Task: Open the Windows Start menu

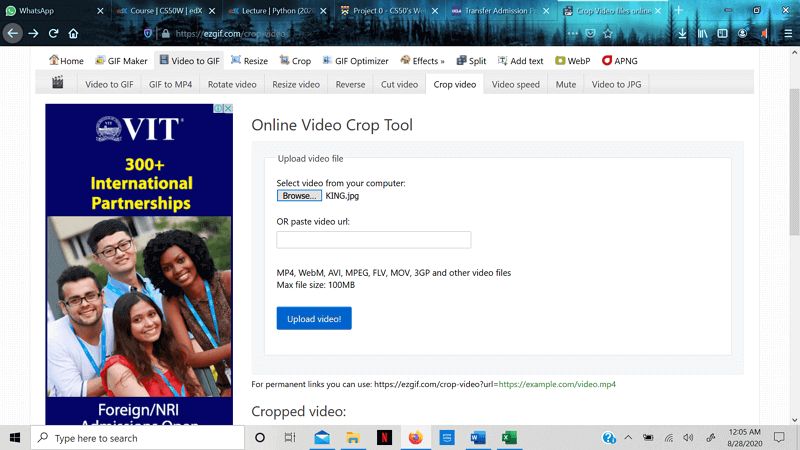Action: coord(15,438)
